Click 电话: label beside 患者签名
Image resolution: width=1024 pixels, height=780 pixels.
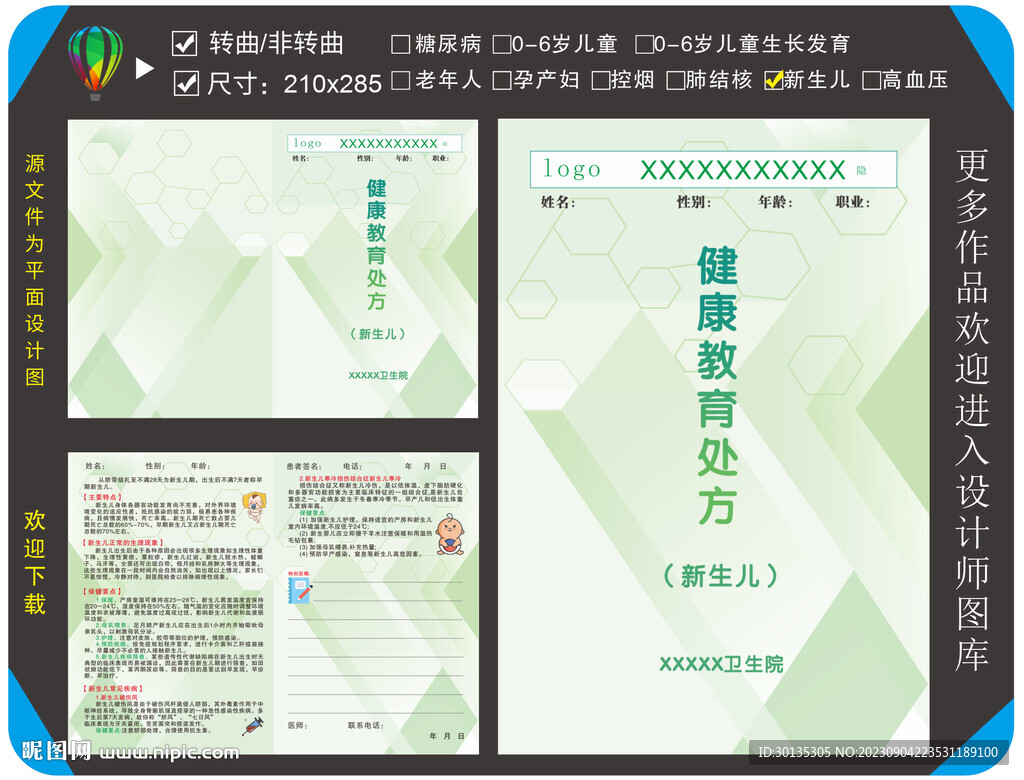click(353, 466)
